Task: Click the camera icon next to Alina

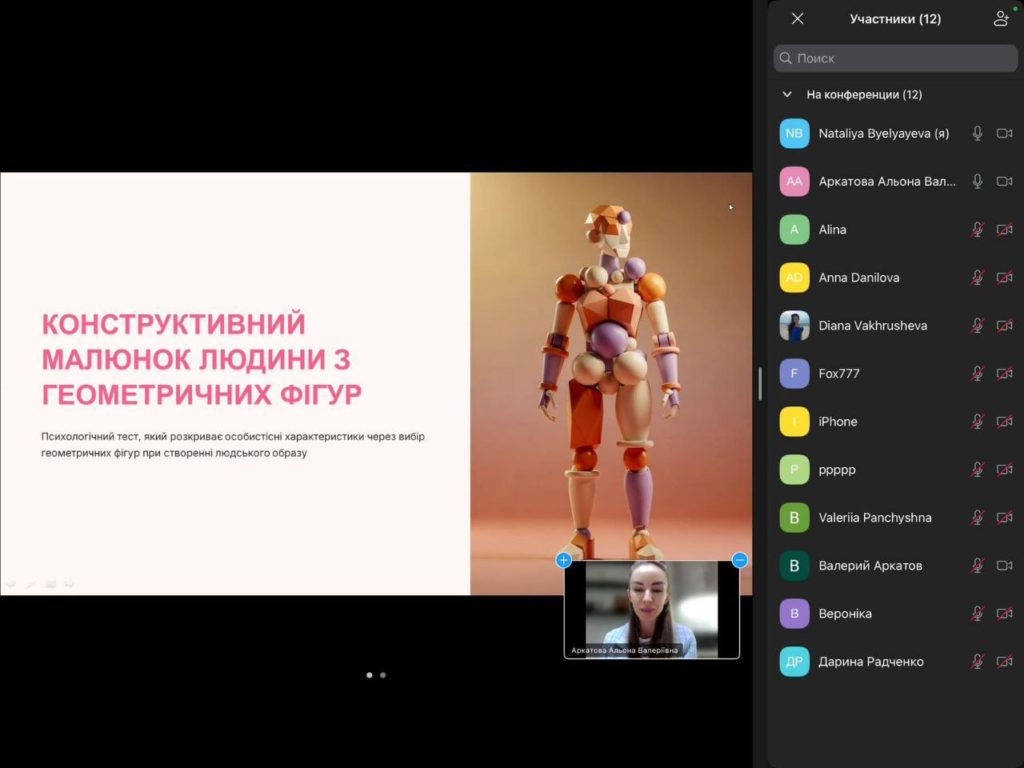Action: (1004, 229)
